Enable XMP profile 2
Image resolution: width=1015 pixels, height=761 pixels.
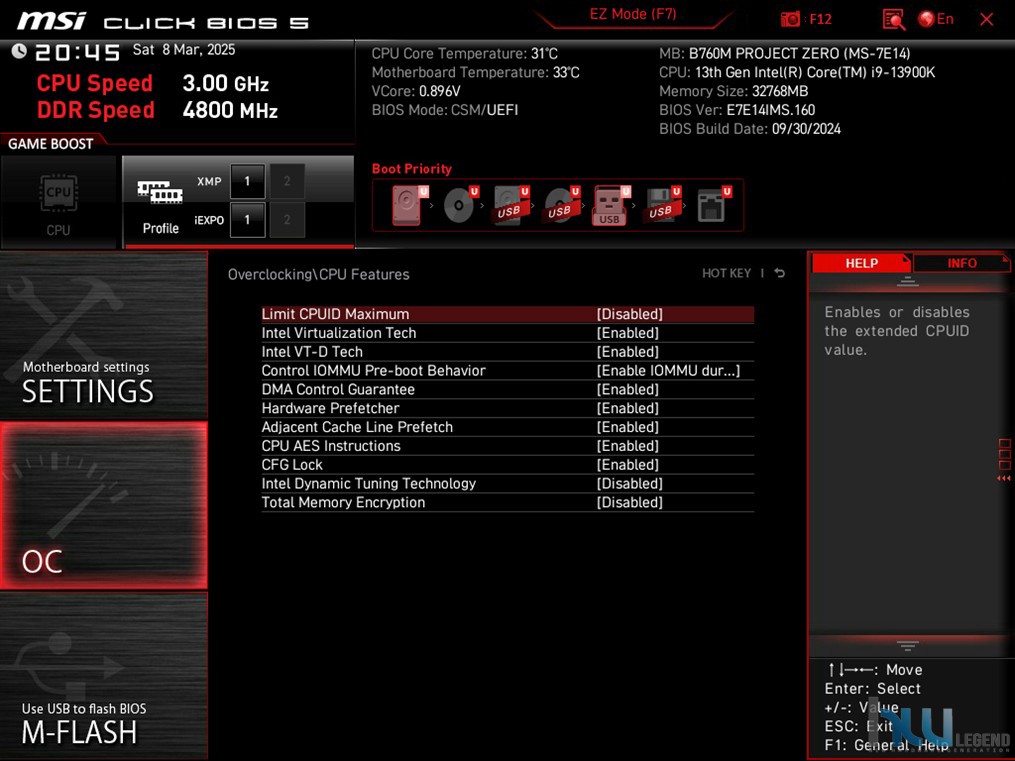coord(287,181)
